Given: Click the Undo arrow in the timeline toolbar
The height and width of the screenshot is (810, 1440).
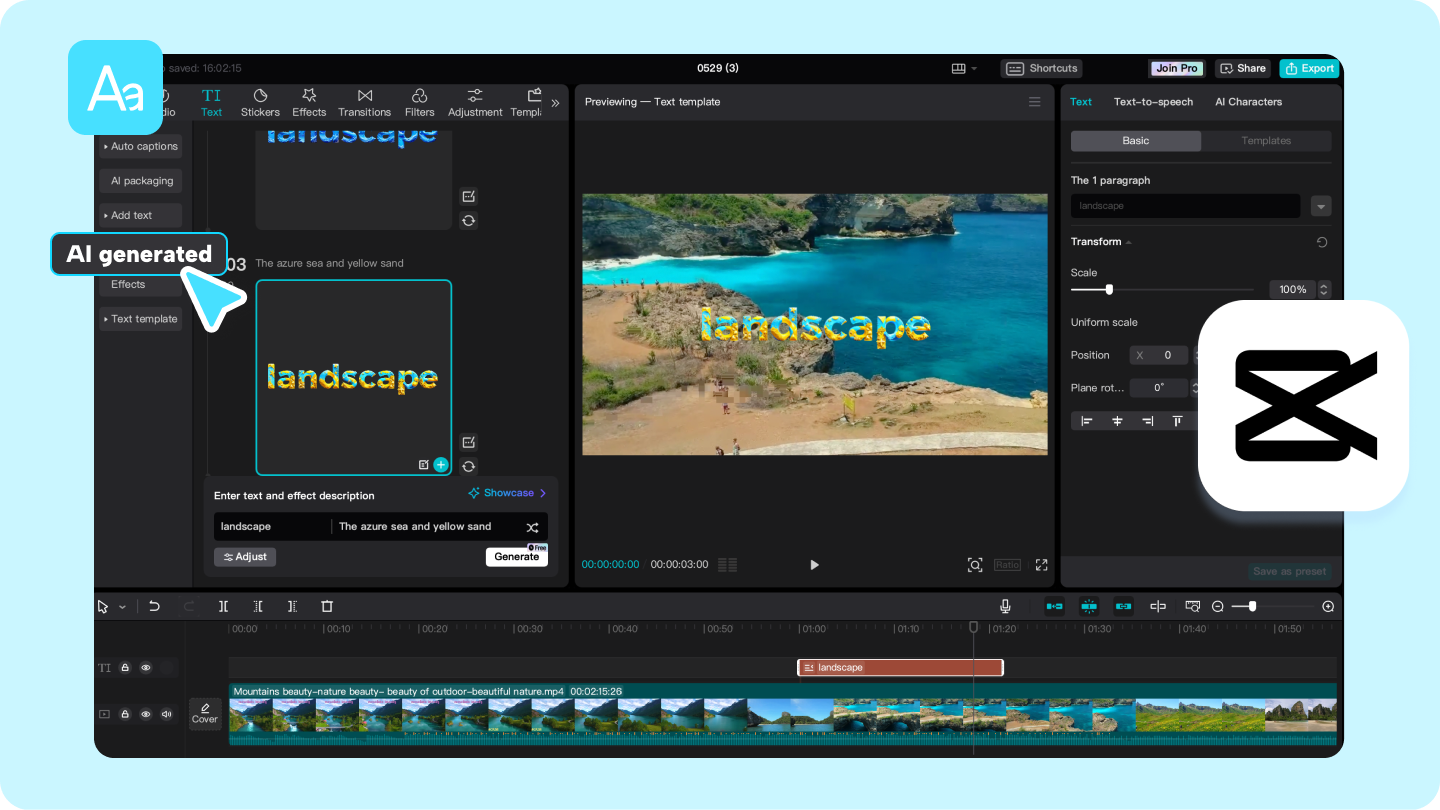Looking at the screenshot, I should click(154, 606).
